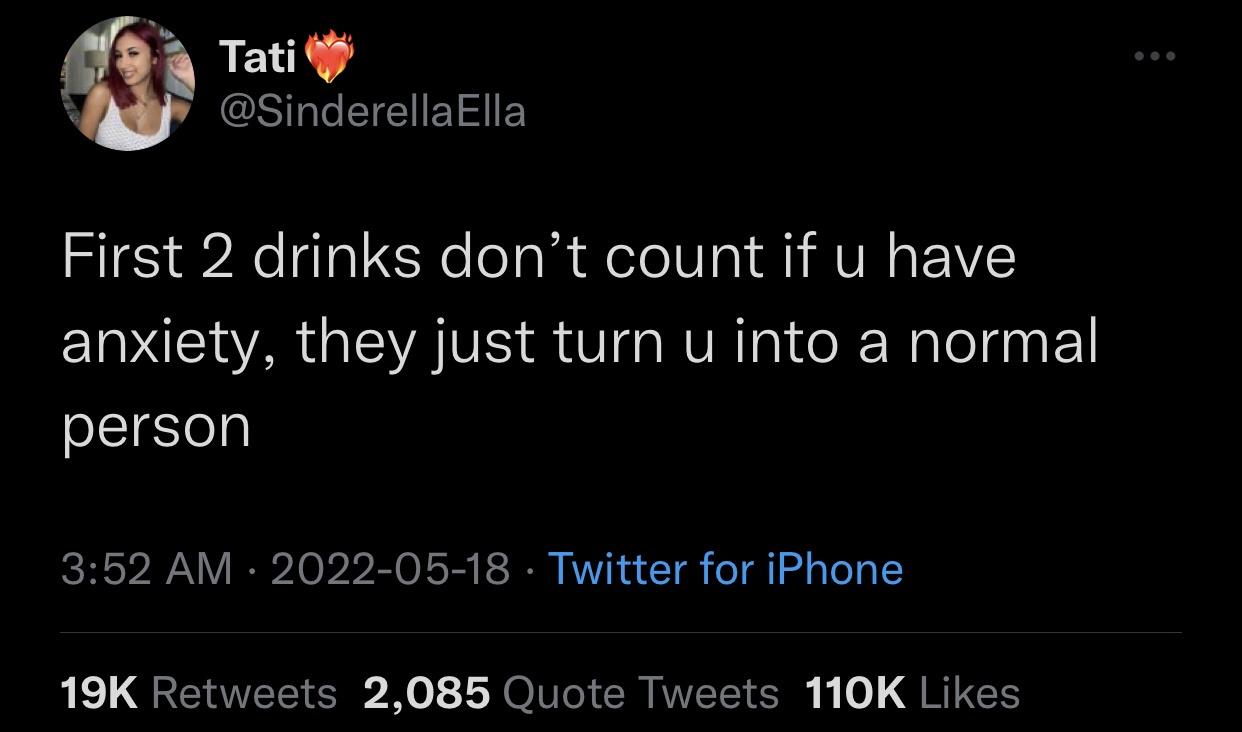Click the heart on fire emoji
This screenshot has height=732, width=1242.
tap(329, 58)
